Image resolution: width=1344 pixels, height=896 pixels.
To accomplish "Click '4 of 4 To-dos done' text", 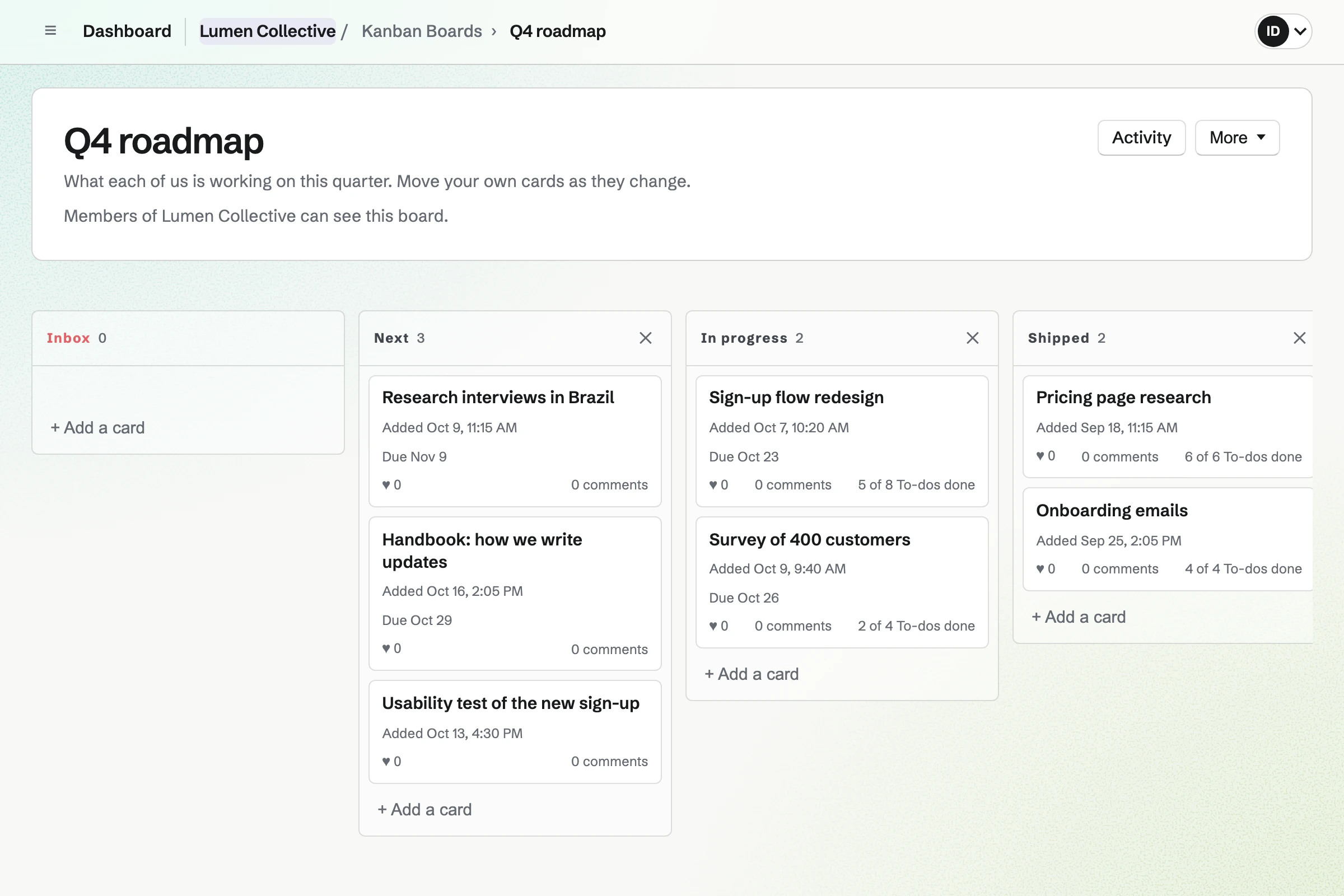I will 1243,568.
